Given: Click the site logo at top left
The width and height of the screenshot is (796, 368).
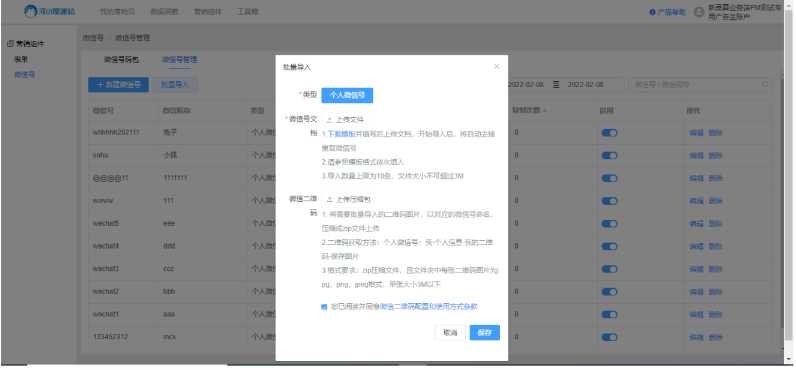Looking at the screenshot, I should [x=49, y=11].
